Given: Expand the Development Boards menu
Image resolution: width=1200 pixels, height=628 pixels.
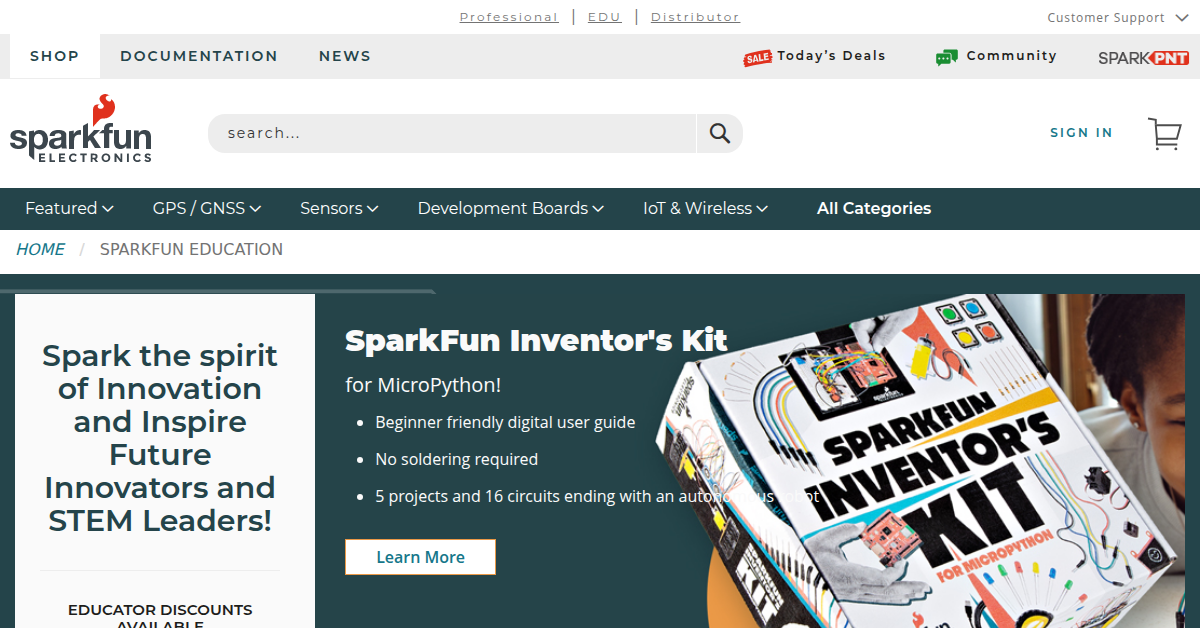Looking at the screenshot, I should click(x=510, y=208).
